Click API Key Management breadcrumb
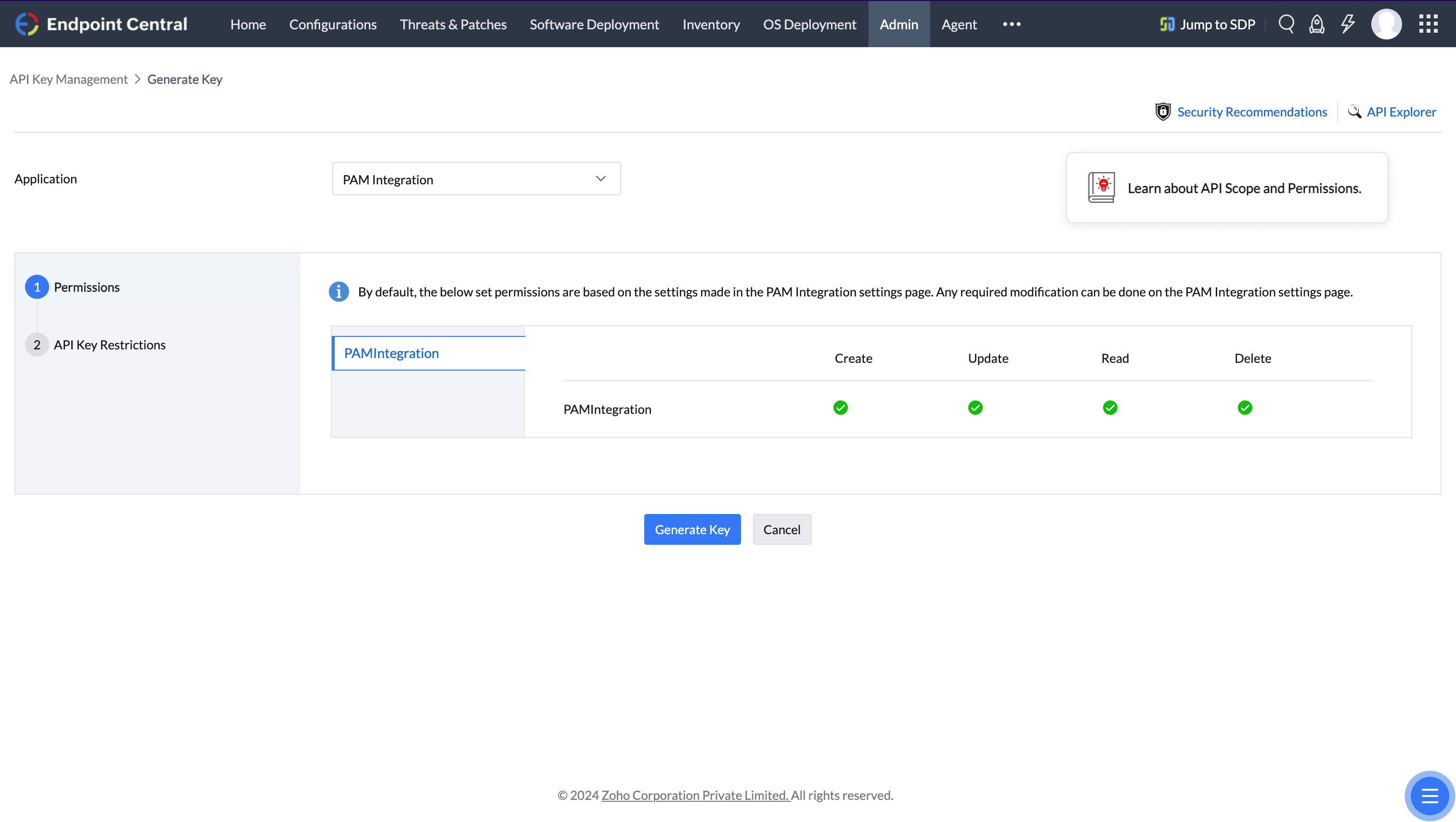Image resolution: width=1456 pixels, height=822 pixels. point(68,79)
